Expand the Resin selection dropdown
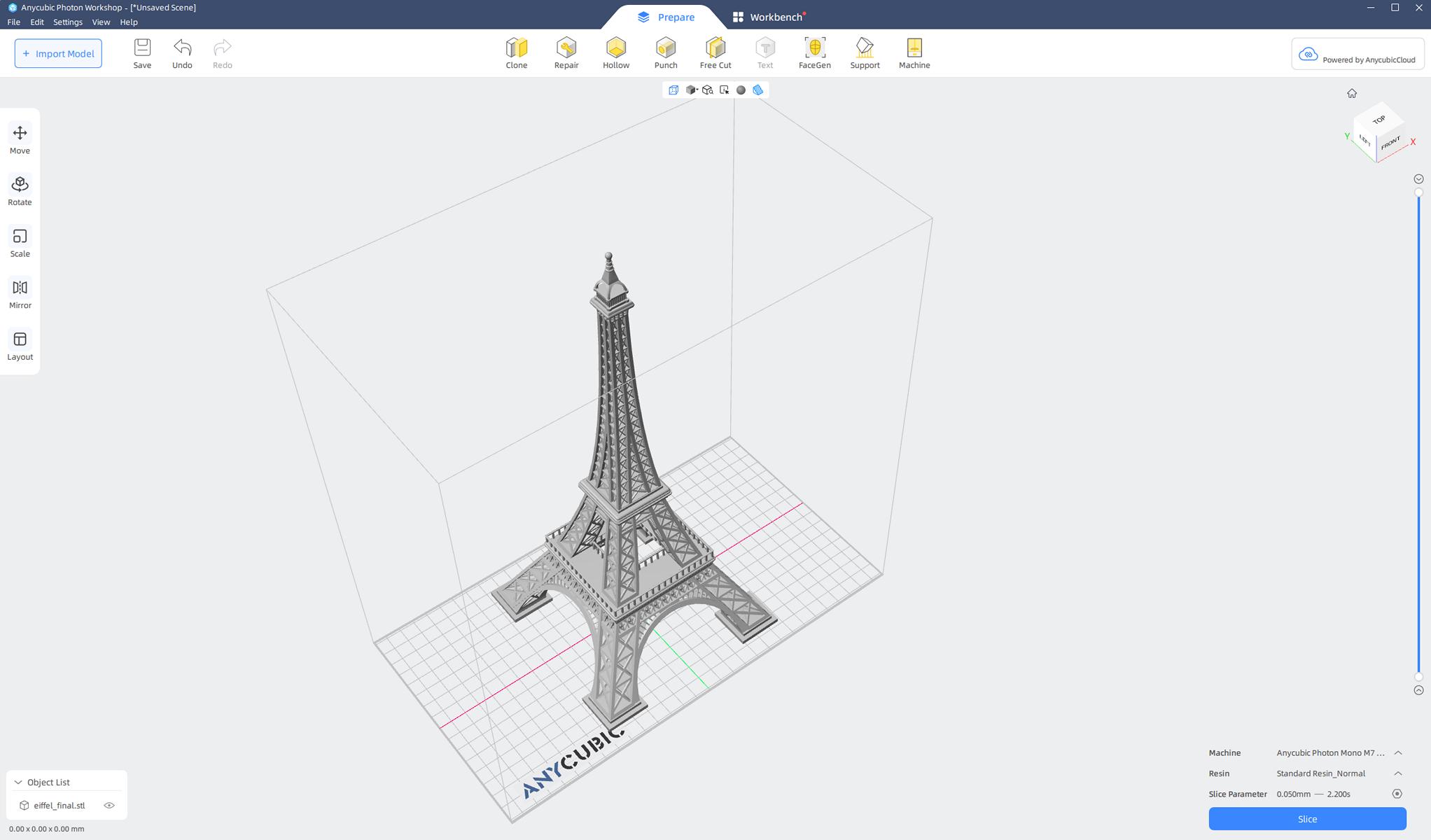This screenshot has width=1431, height=840. click(x=1397, y=773)
